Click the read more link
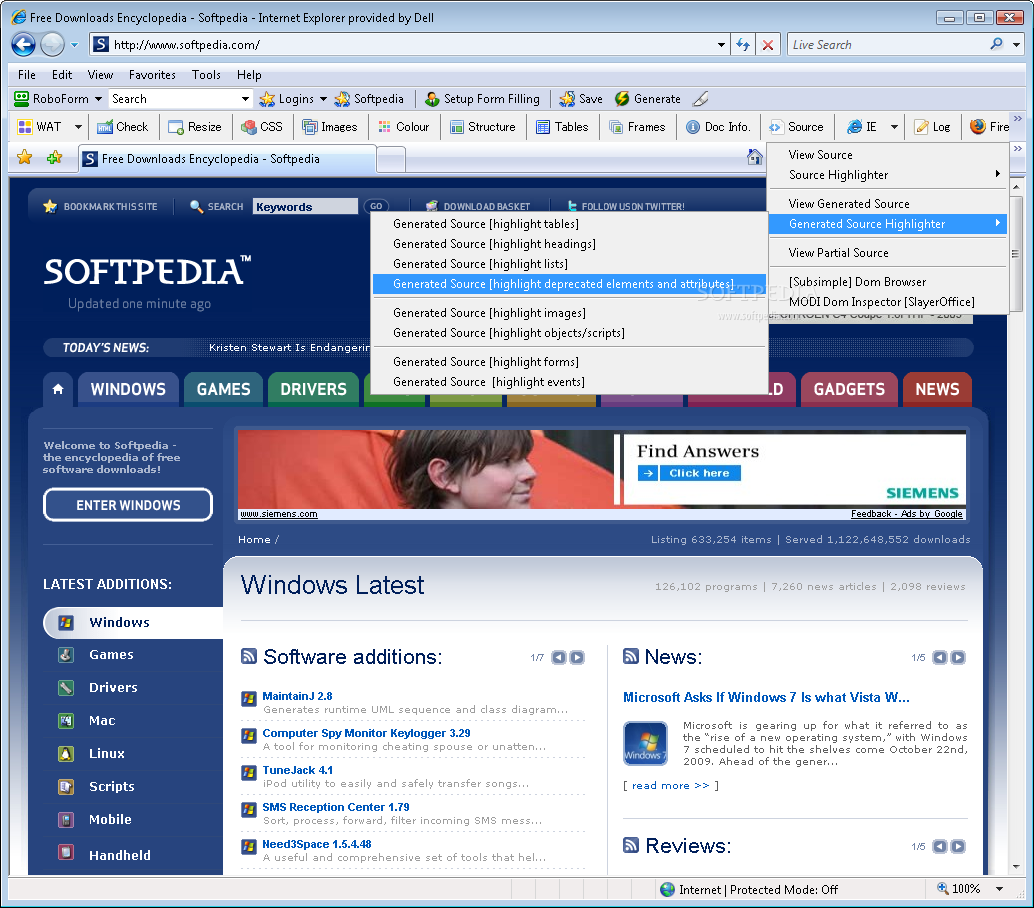The height and width of the screenshot is (908, 1034). [671, 785]
